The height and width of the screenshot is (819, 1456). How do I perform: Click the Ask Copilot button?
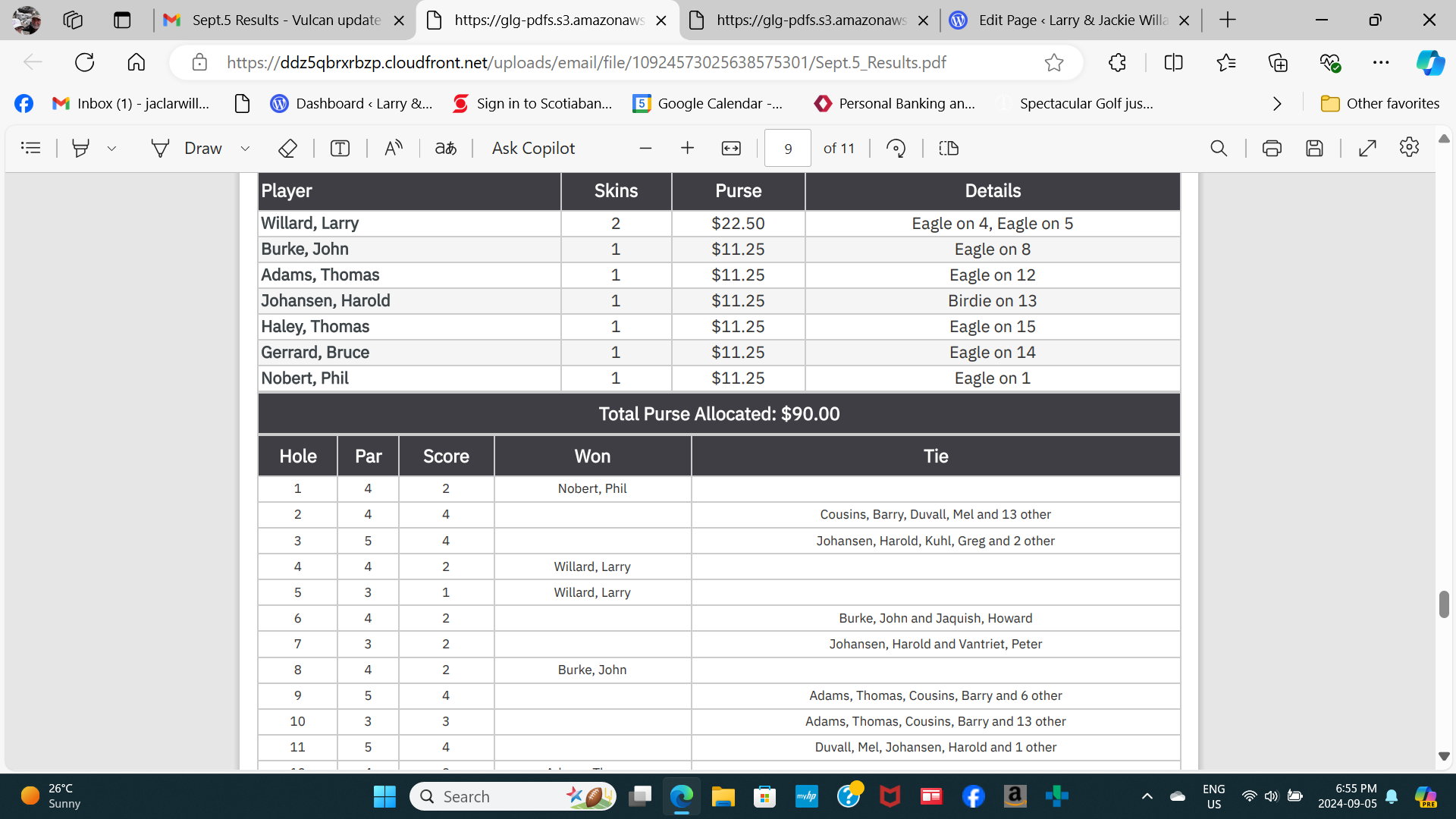point(533,148)
